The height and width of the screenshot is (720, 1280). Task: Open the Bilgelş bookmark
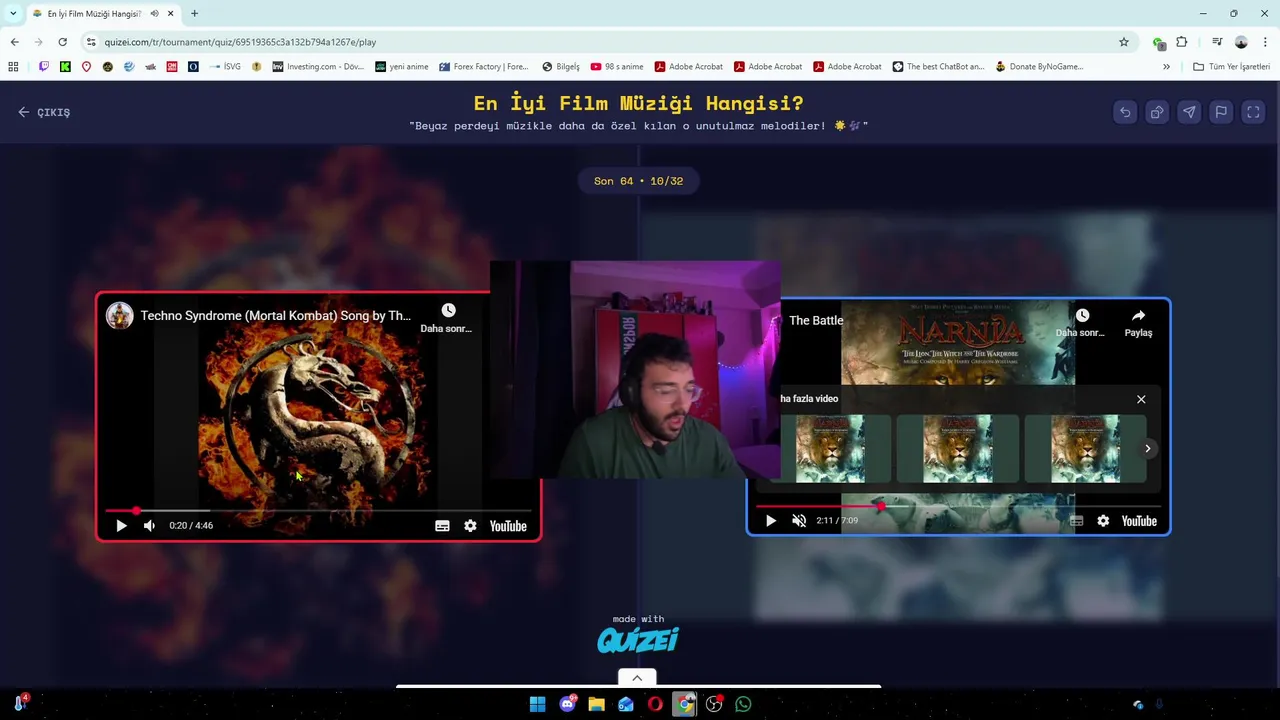coord(561,67)
